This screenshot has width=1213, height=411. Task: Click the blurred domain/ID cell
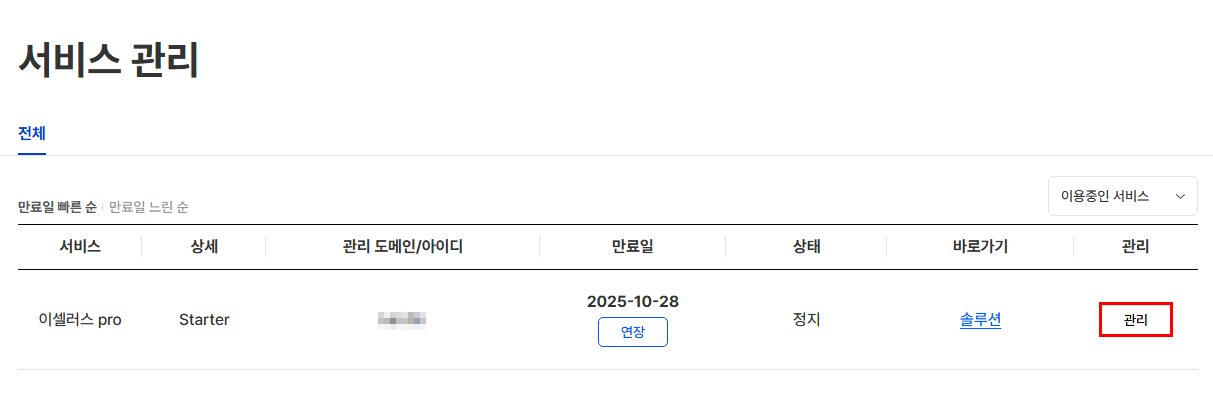pos(402,320)
